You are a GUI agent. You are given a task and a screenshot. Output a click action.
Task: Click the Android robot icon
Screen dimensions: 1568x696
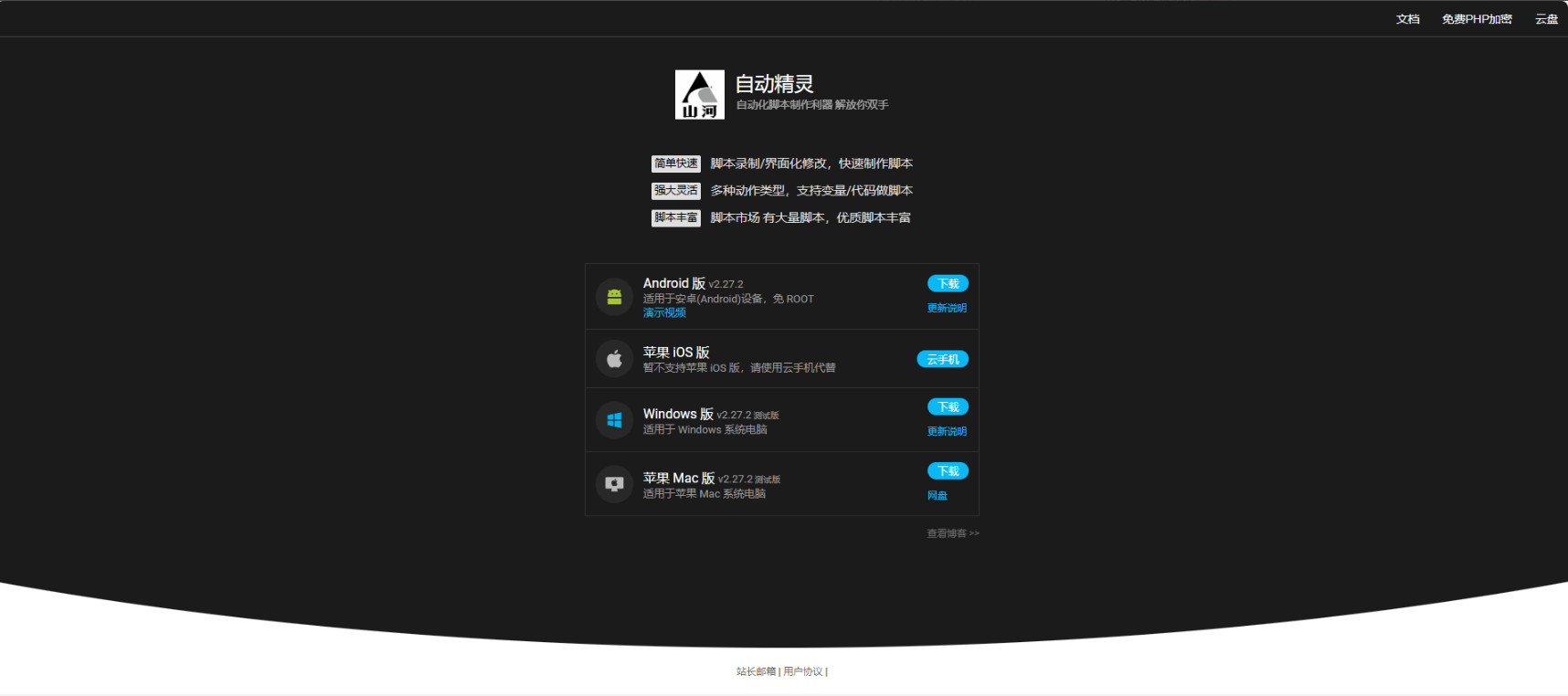coord(614,297)
